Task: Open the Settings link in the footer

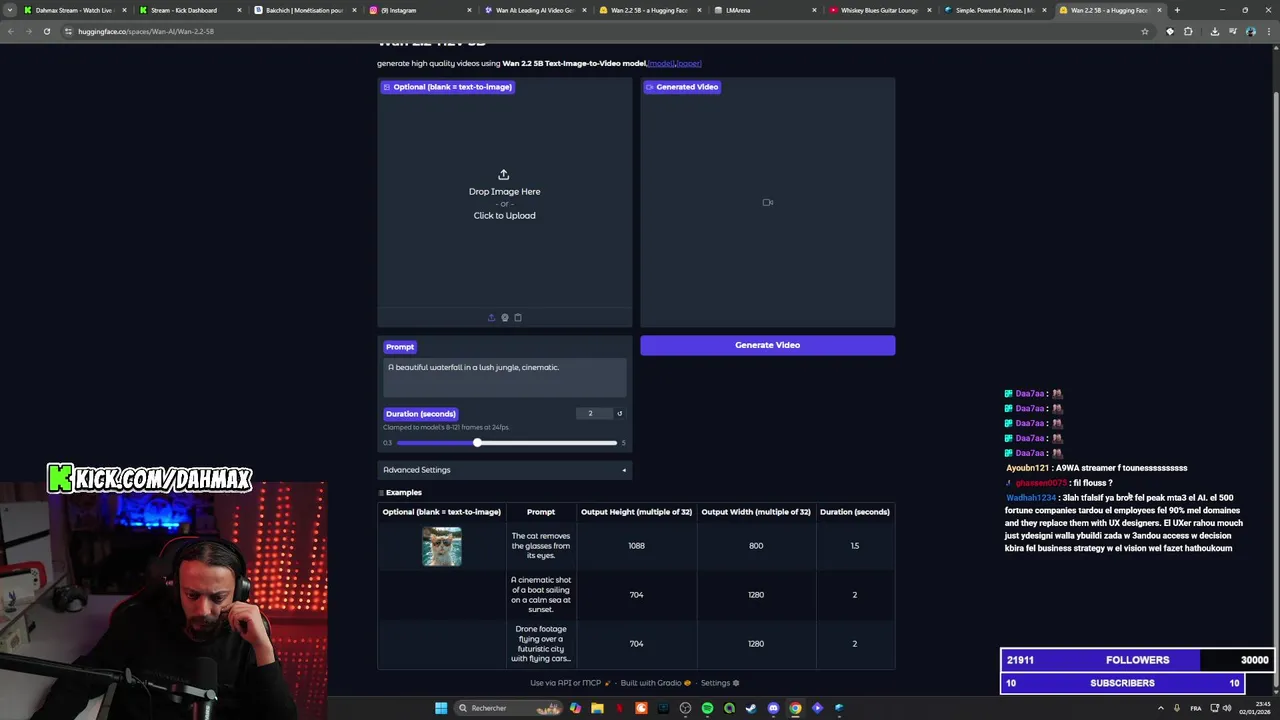Action: [720, 683]
